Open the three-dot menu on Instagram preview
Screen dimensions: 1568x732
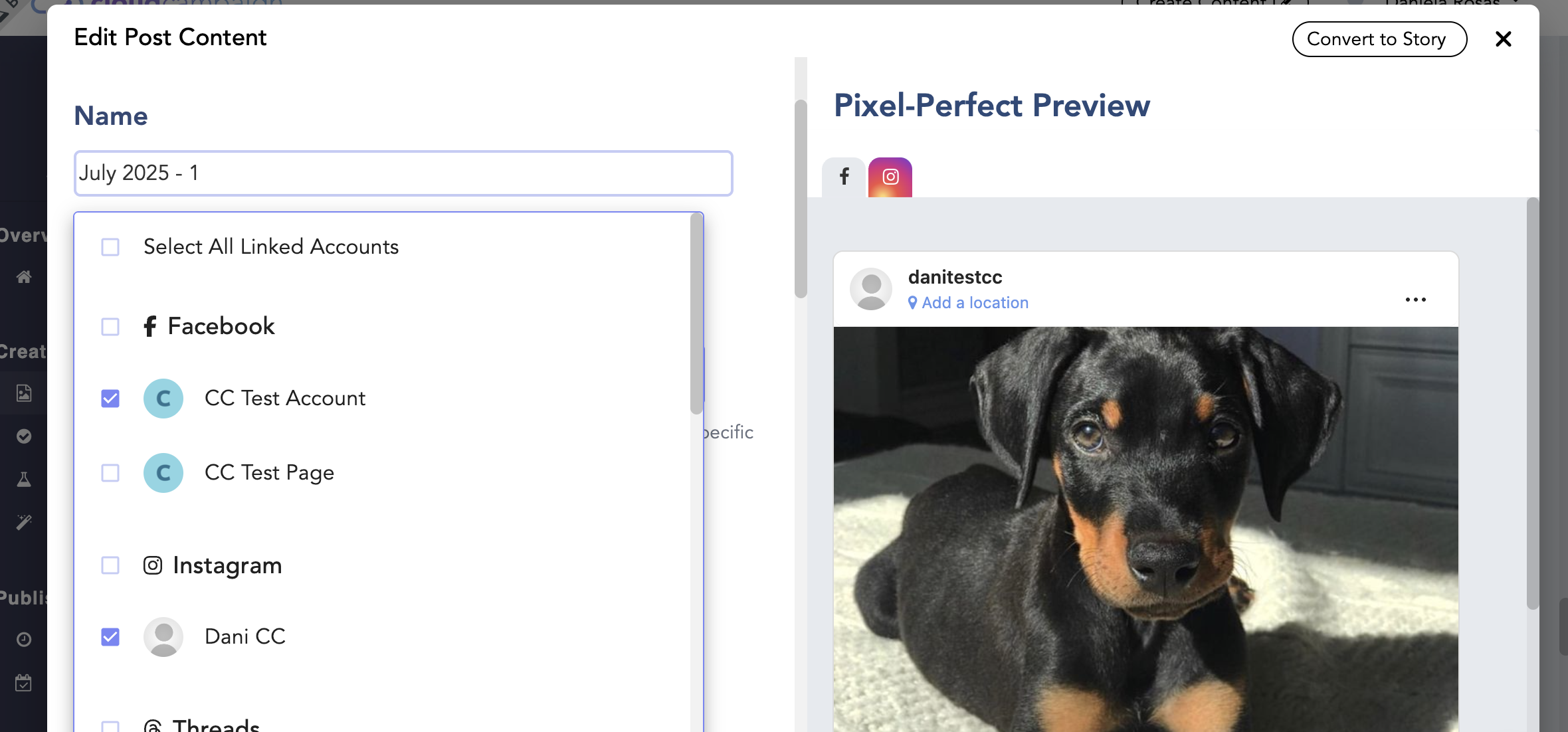1415,300
